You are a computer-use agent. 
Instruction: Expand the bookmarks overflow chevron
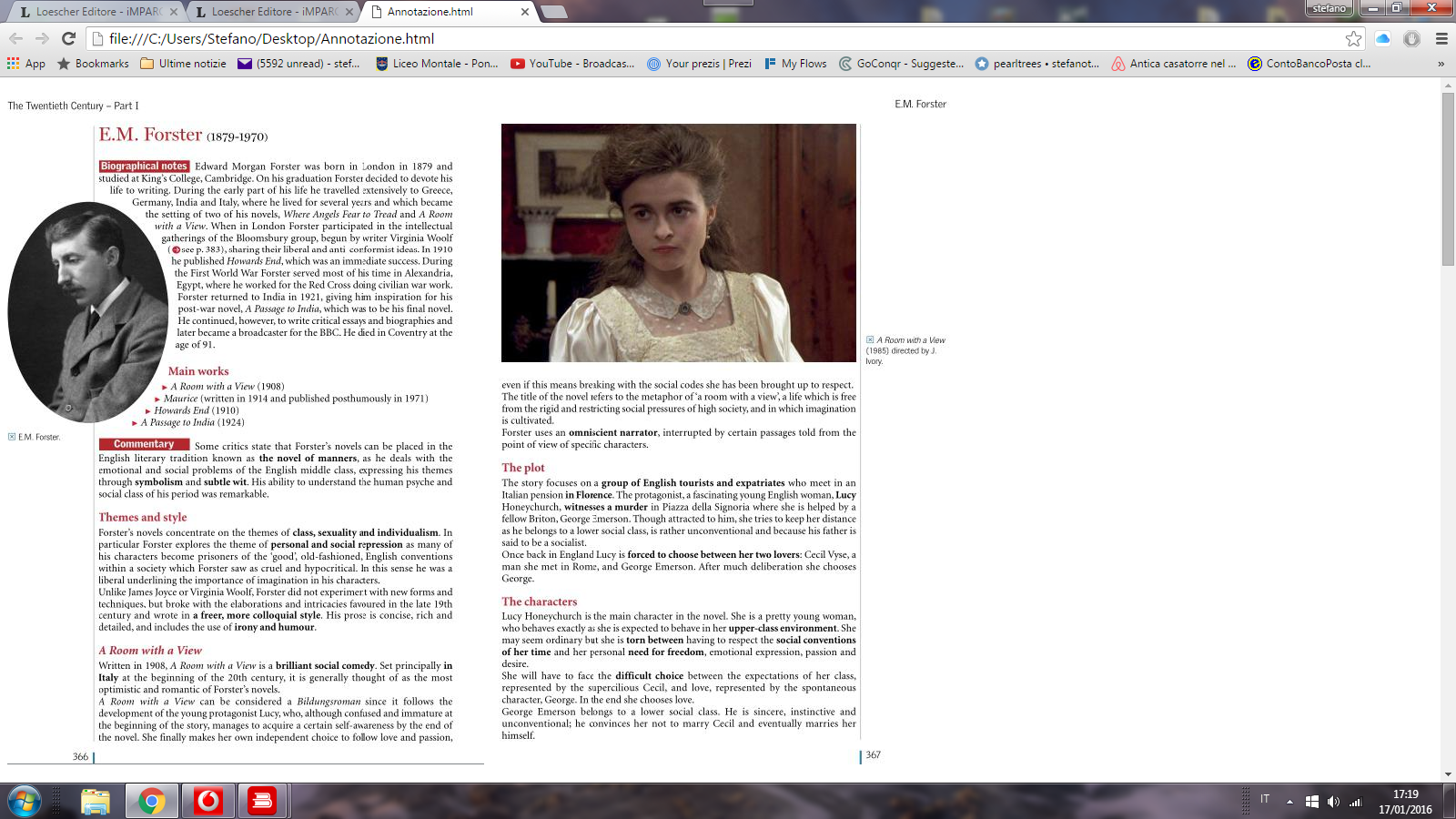[1441, 64]
